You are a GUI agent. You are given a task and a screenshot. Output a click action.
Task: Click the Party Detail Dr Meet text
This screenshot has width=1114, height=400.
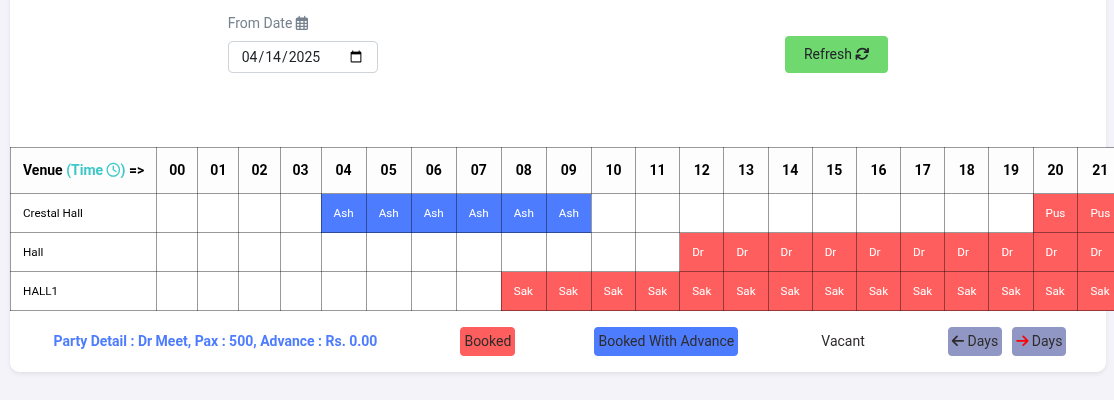(x=215, y=341)
